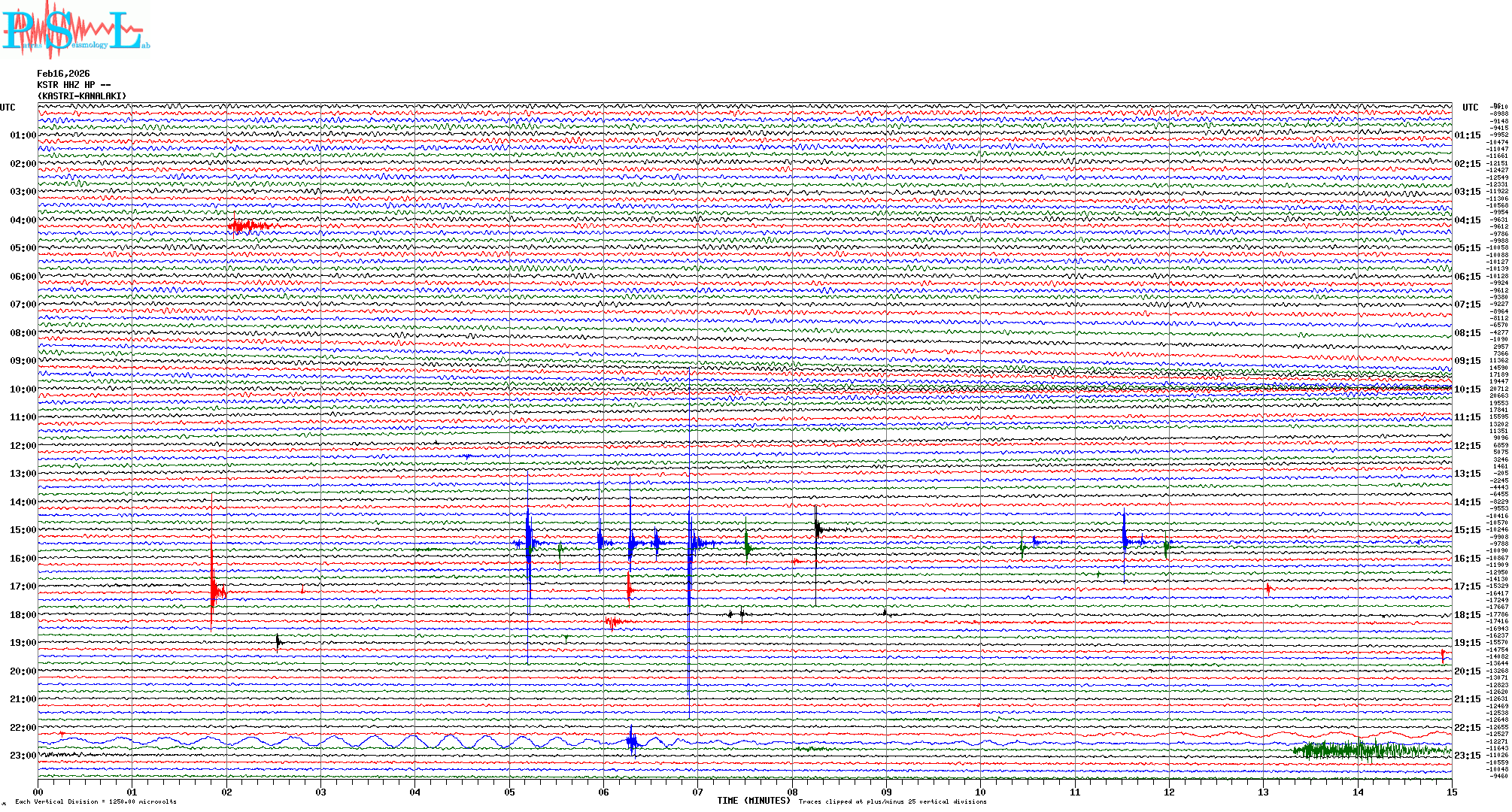Click the 22:15 label on right axis
This screenshot has height=812, width=1512.
click(1467, 728)
